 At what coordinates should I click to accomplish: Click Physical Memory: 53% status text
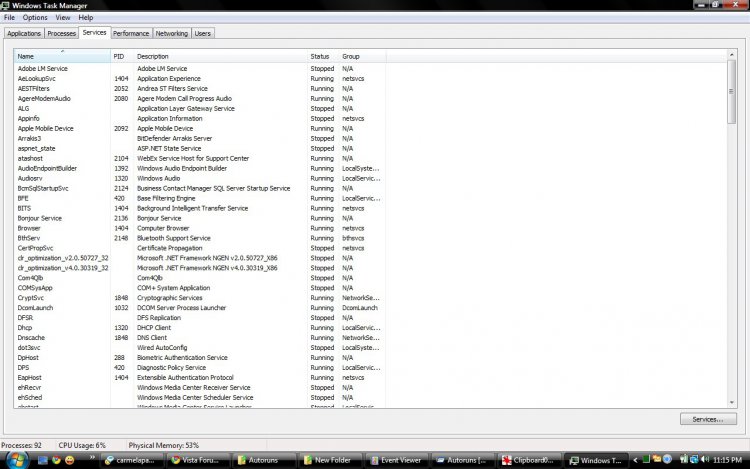point(164,446)
